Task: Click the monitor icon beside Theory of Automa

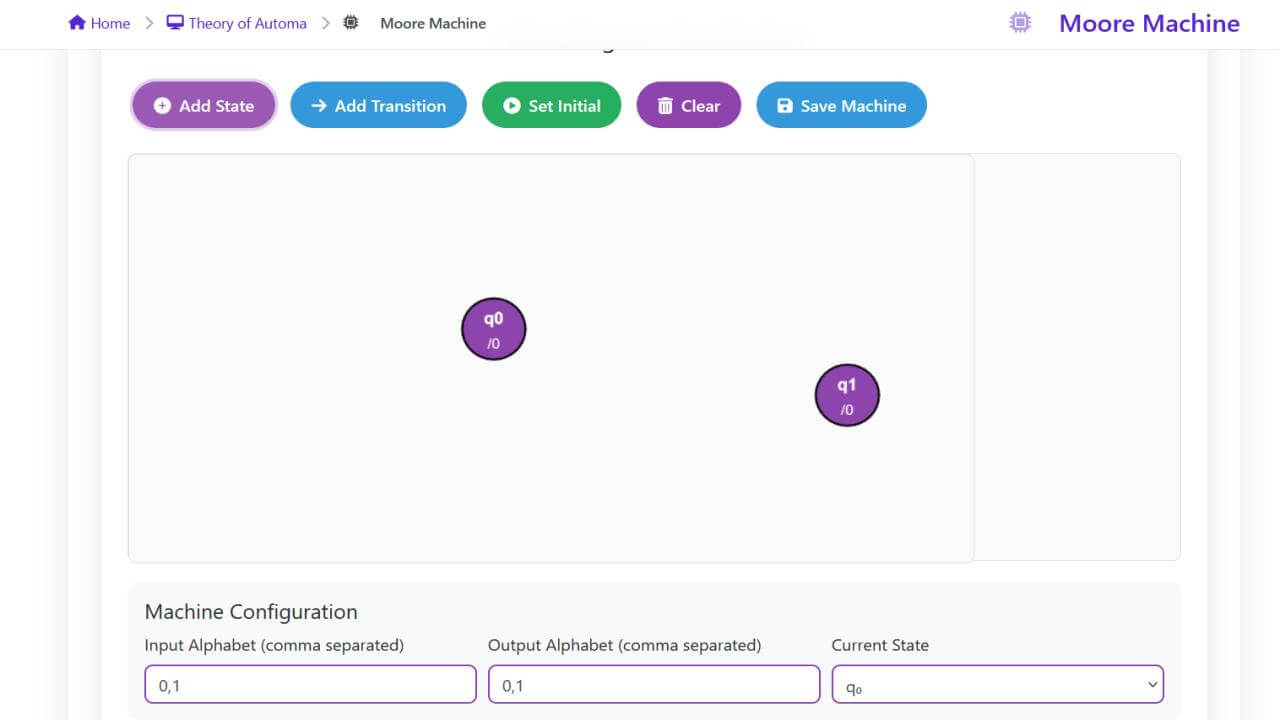Action: click(x=175, y=23)
